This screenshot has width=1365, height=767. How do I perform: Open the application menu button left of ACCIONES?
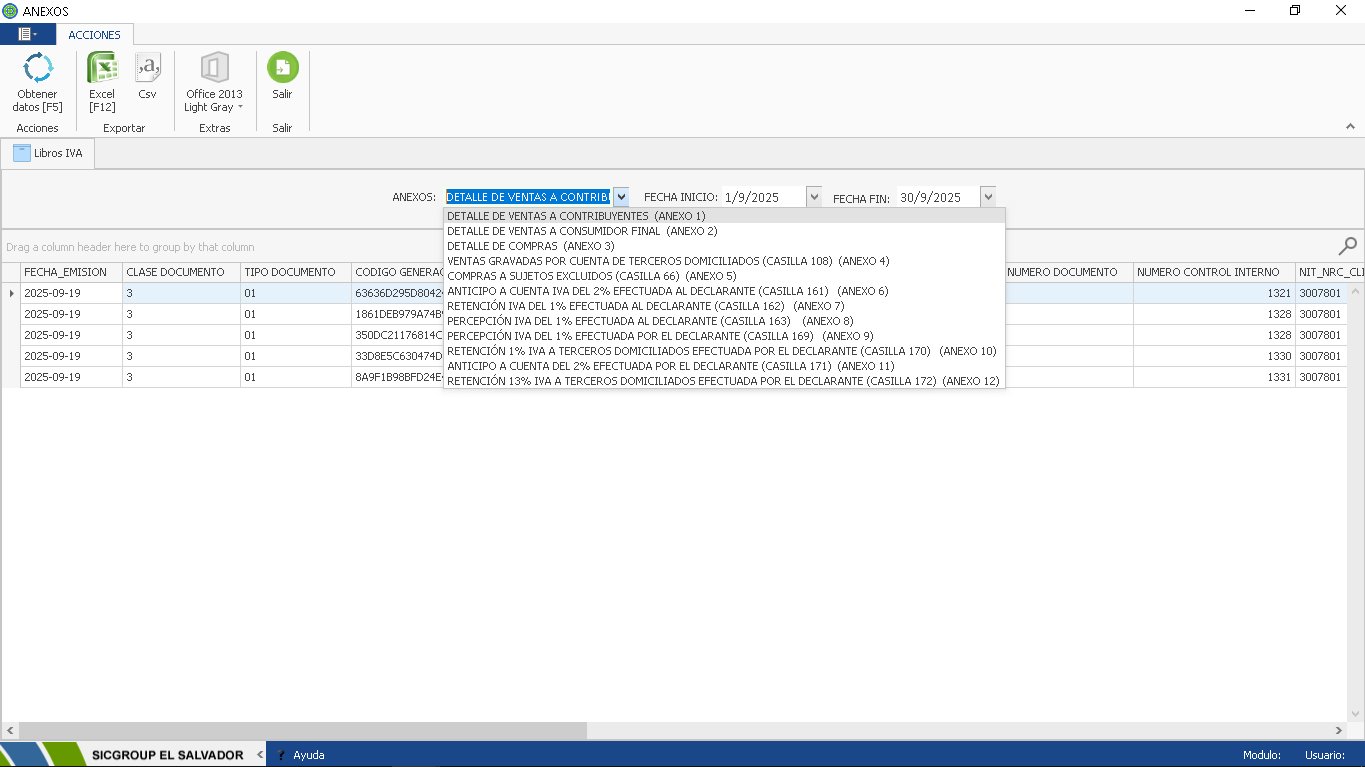tap(27, 34)
